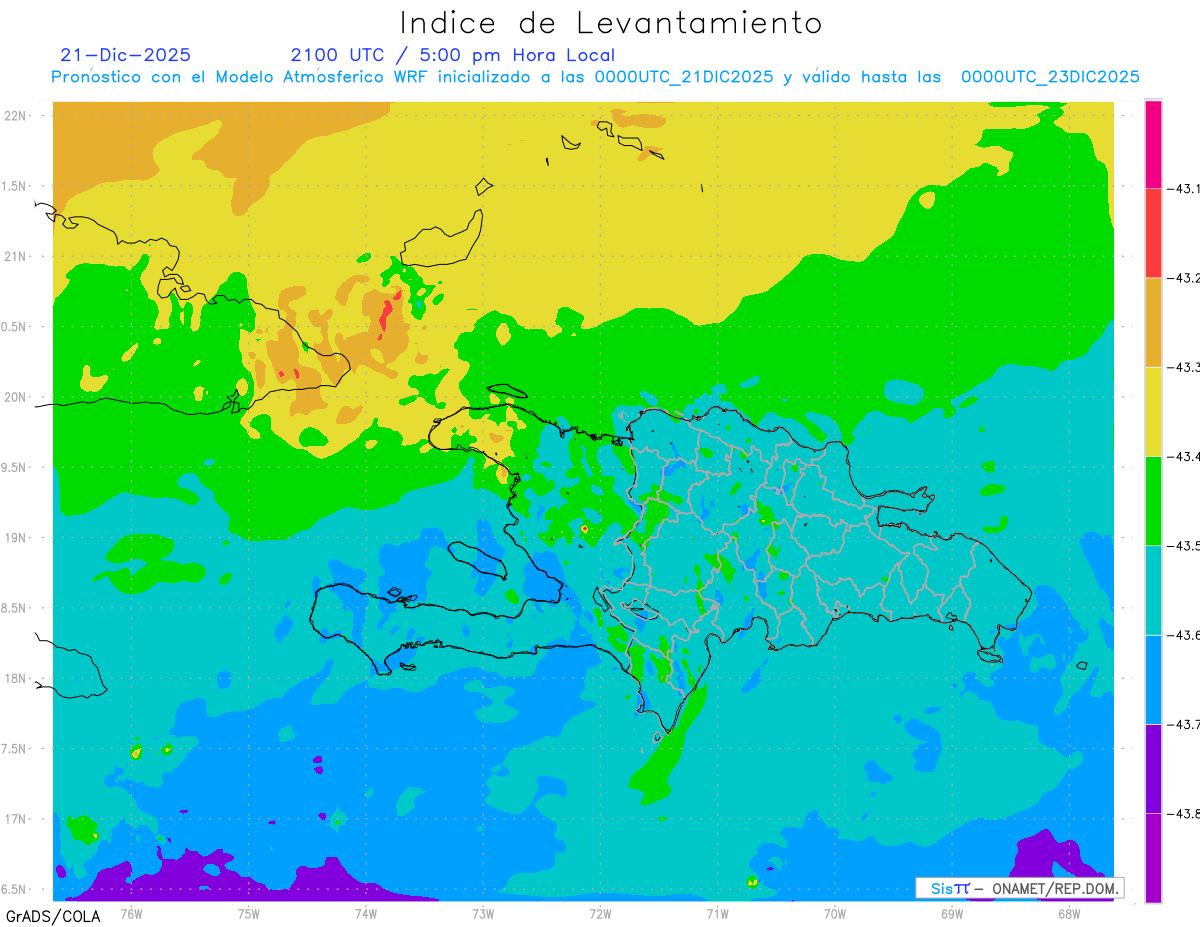Click the "76W" longitude label

click(x=131, y=913)
